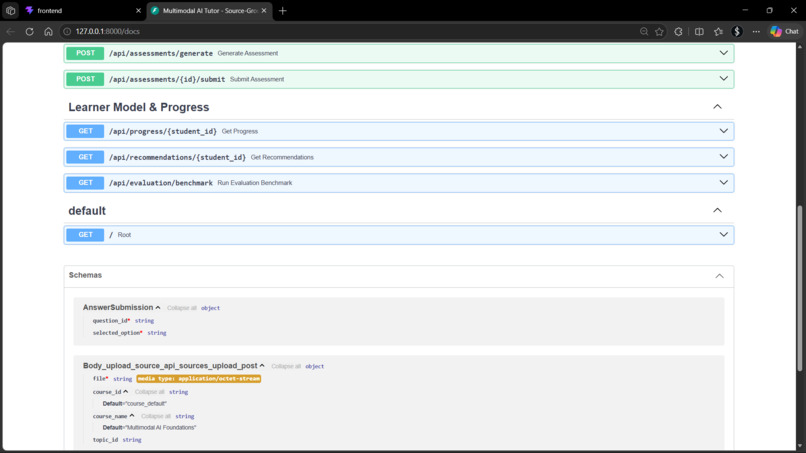Click scrollbar up arrow

(799, 47)
